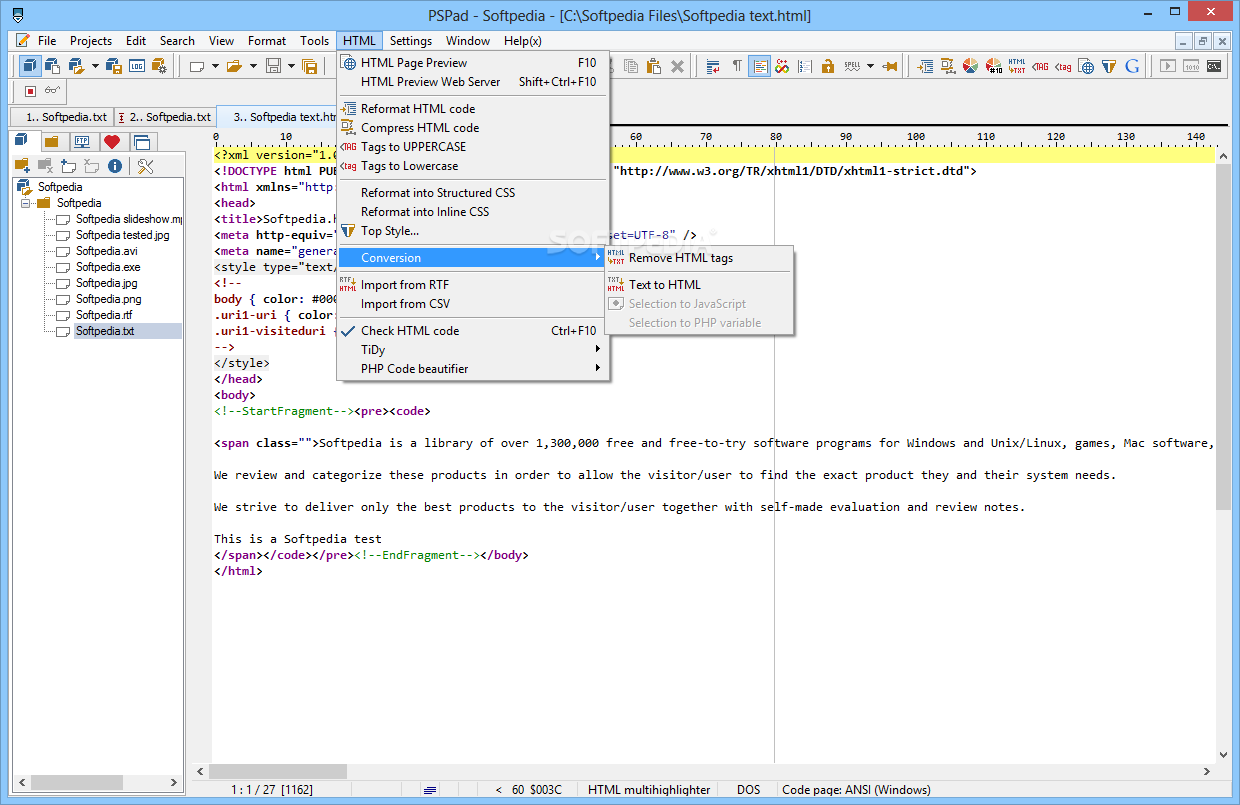Toggle the pilcrow special characters icon
The width and height of the screenshot is (1240, 805).
[x=737, y=66]
